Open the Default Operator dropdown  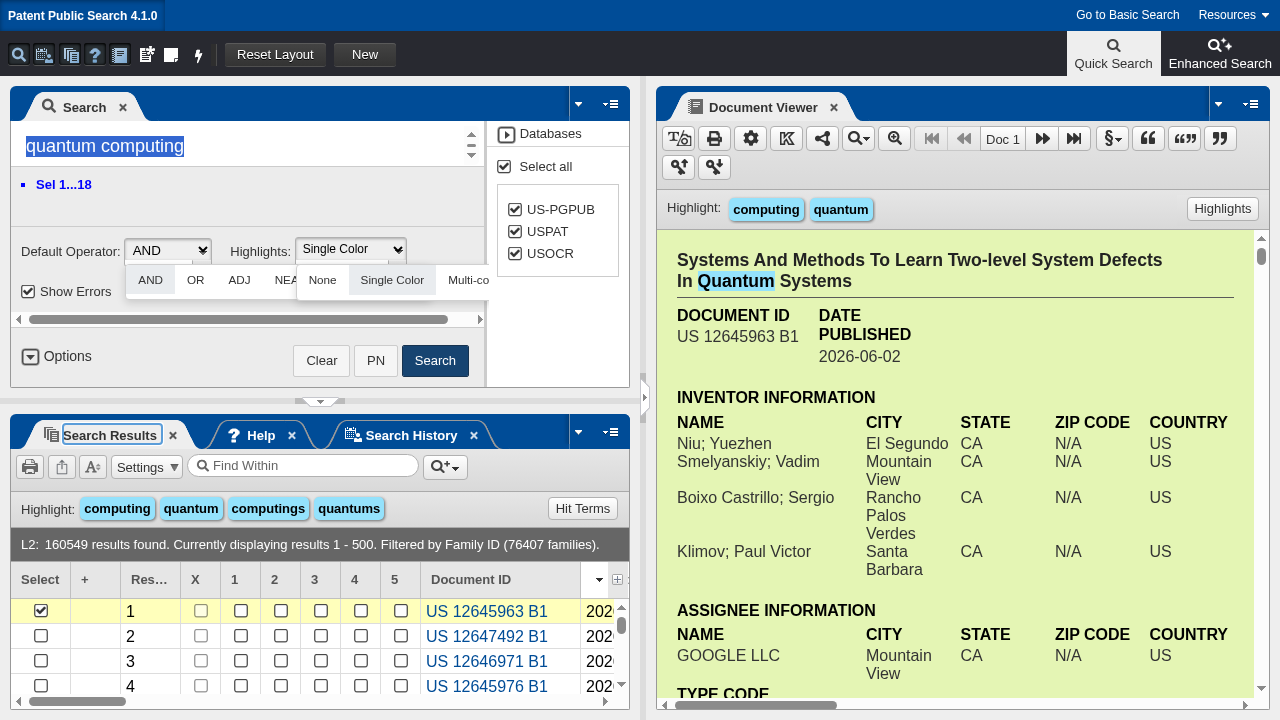(x=168, y=250)
